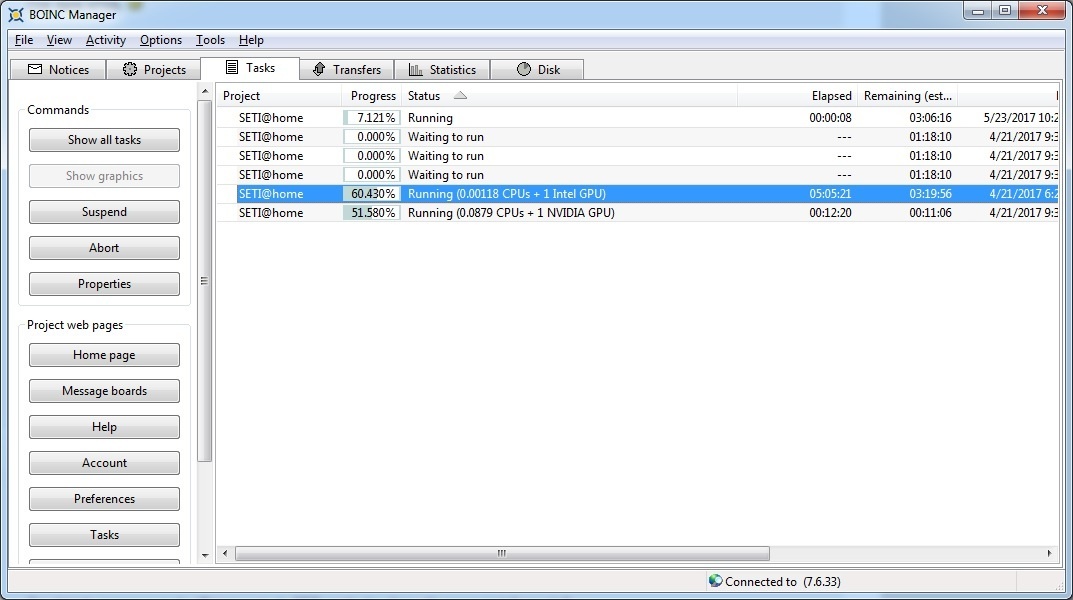Click the 51.580% progress bar
This screenshot has width=1073, height=600.
click(x=372, y=213)
